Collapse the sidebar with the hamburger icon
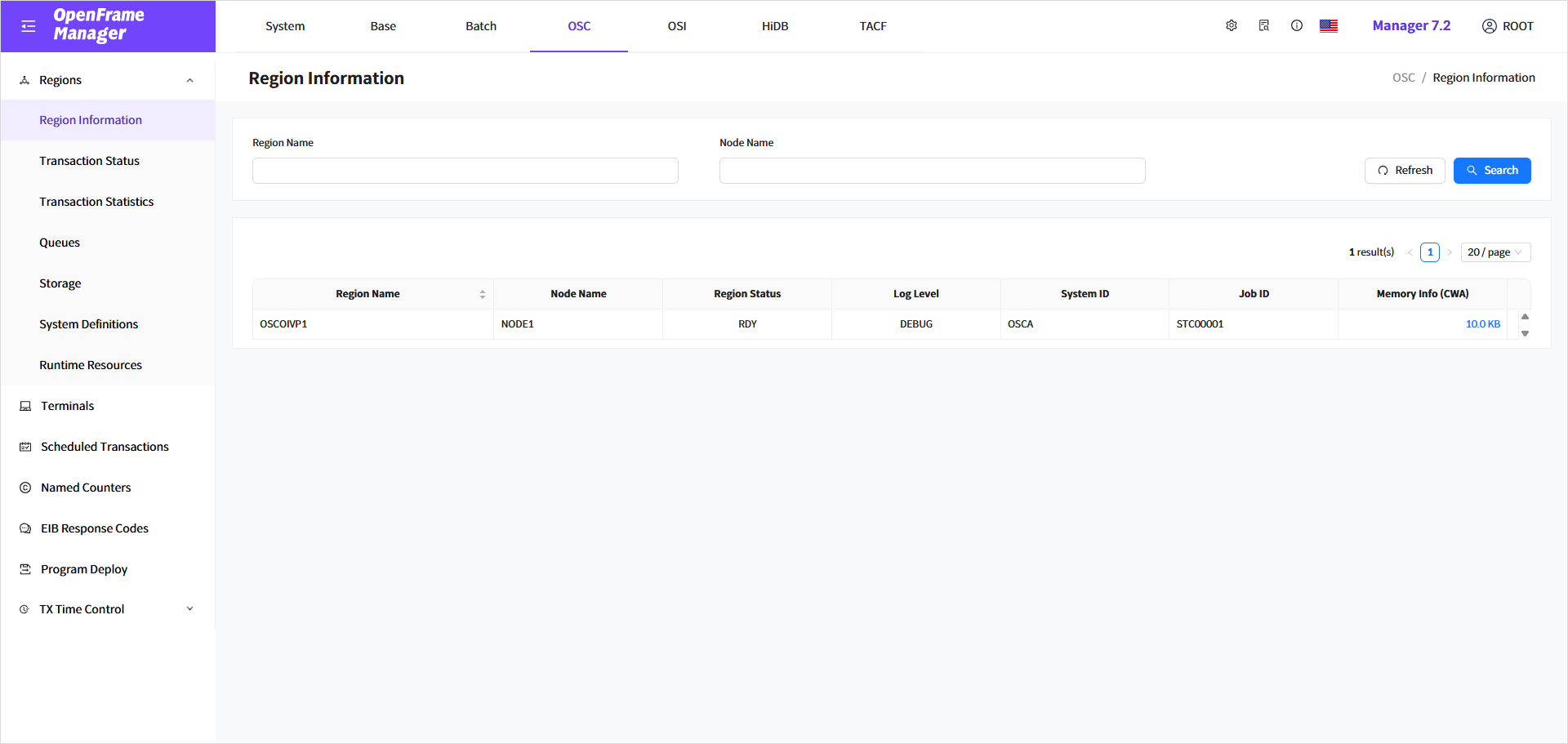Screen dimensions: 1568x744 (29, 26)
